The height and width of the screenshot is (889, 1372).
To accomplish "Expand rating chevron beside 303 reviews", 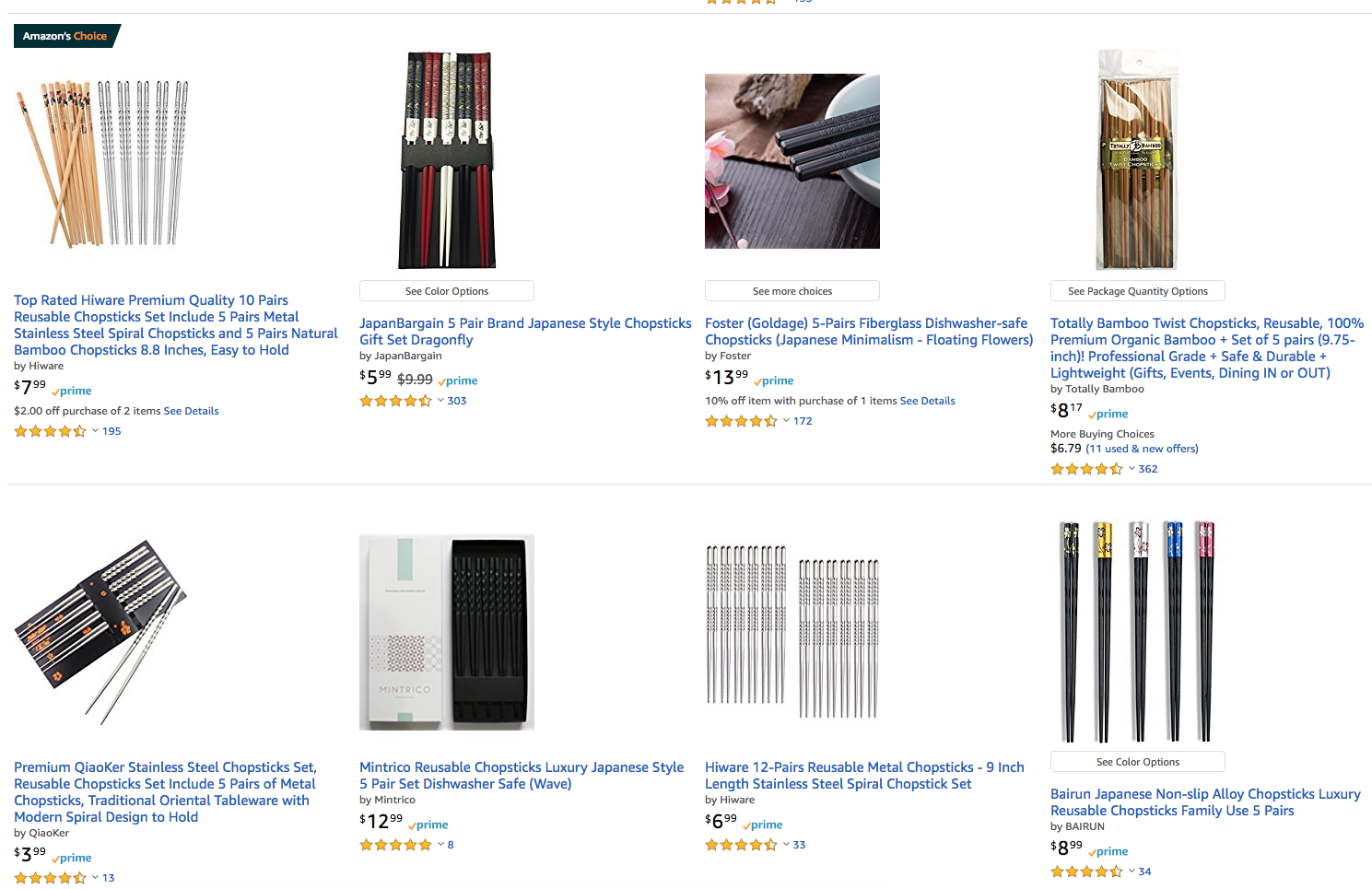I will point(440,401).
